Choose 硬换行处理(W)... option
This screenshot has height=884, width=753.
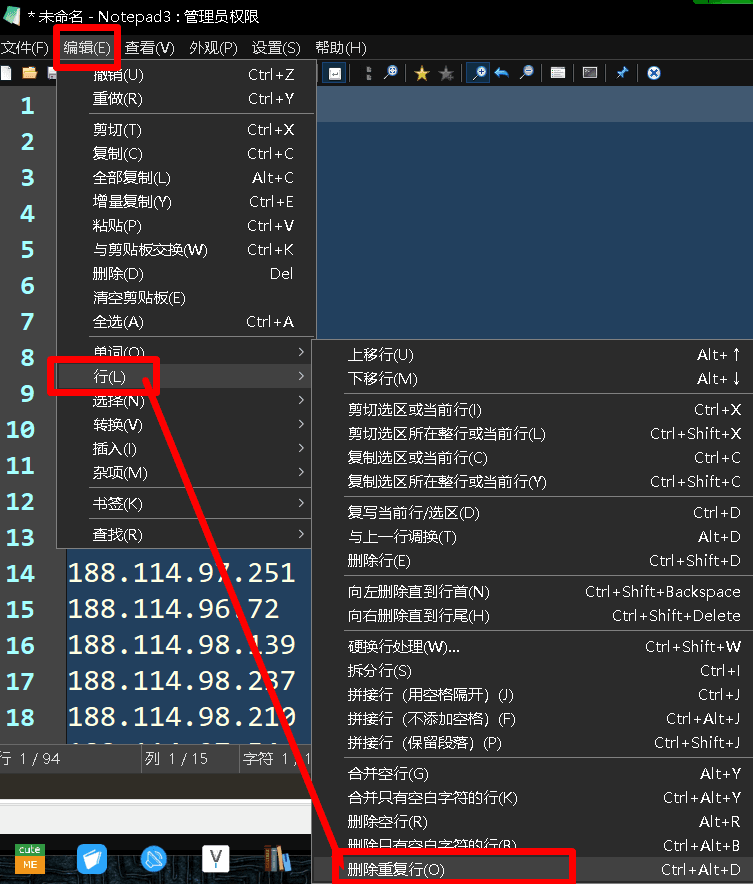point(403,647)
